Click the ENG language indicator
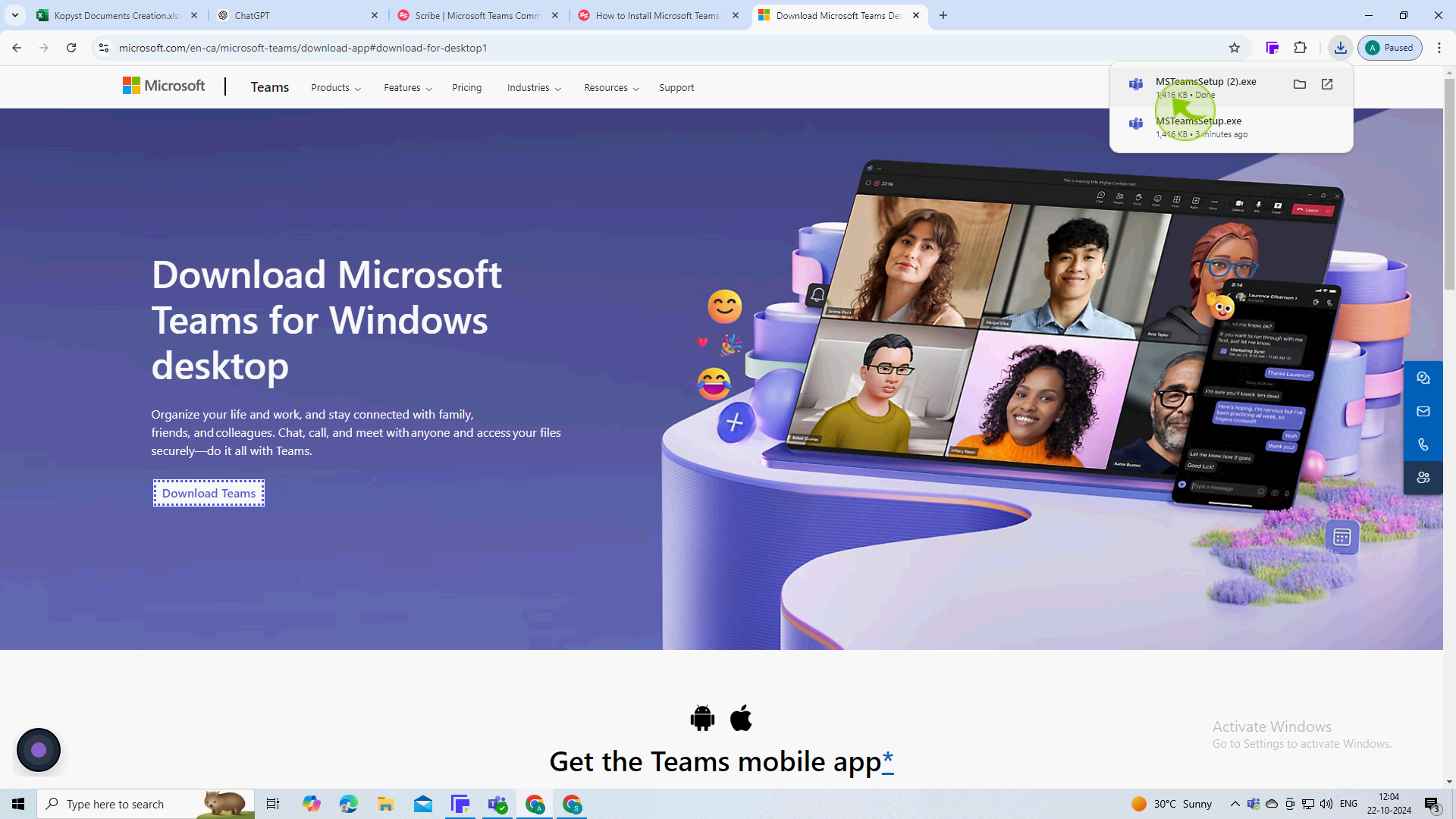This screenshot has height=819, width=1456. pyautogui.click(x=1348, y=804)
